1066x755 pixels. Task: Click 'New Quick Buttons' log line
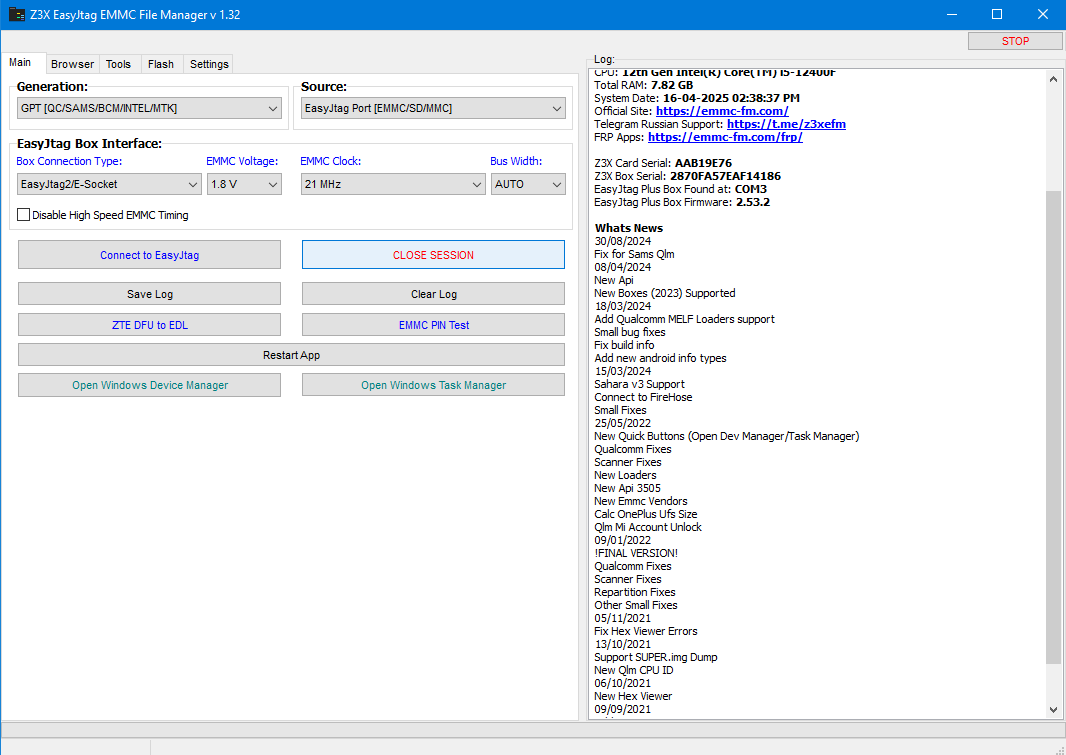tap(727, 436)
